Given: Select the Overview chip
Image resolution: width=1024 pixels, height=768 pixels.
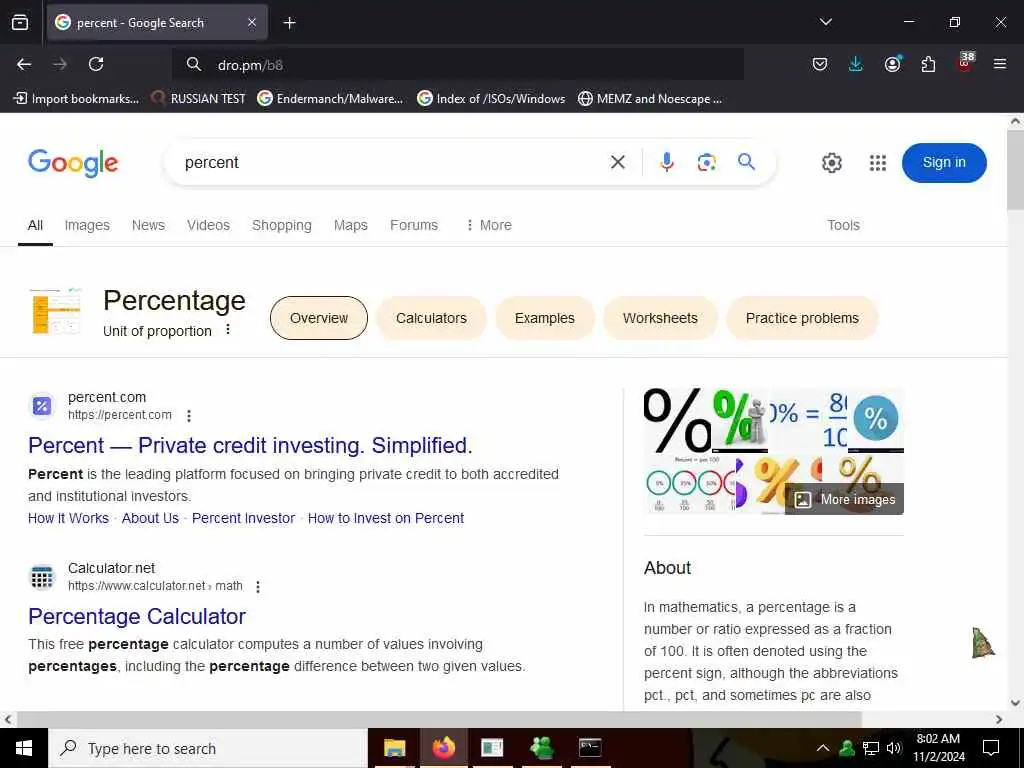Looking at the screenshot, I should click(x=319, y=318).
